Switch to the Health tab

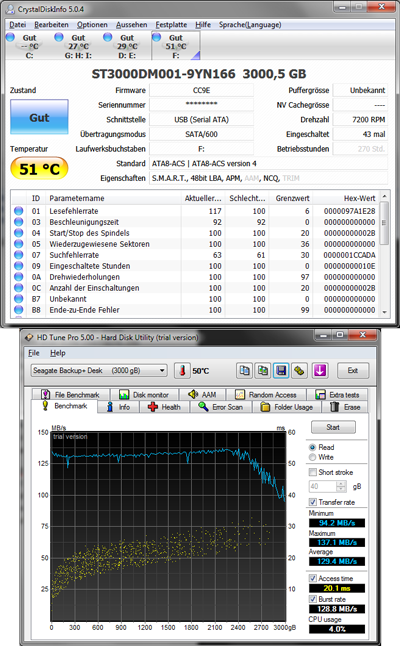point(165,407)
